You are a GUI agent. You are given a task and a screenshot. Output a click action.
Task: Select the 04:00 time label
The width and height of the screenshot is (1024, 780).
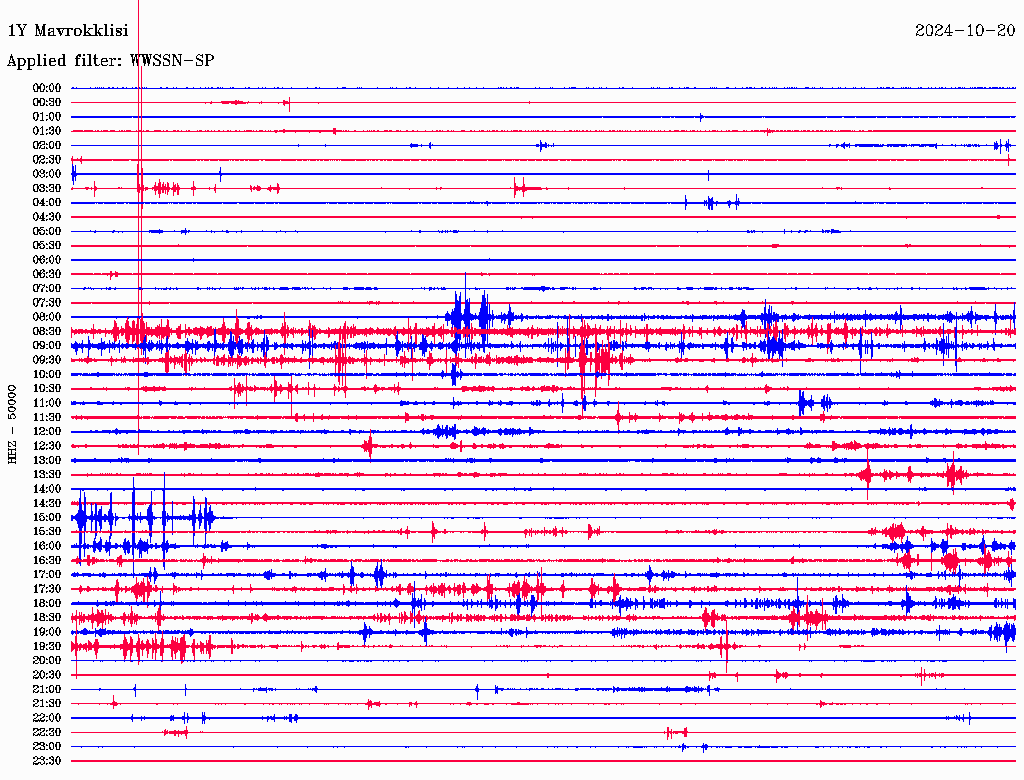click(47, 203)
